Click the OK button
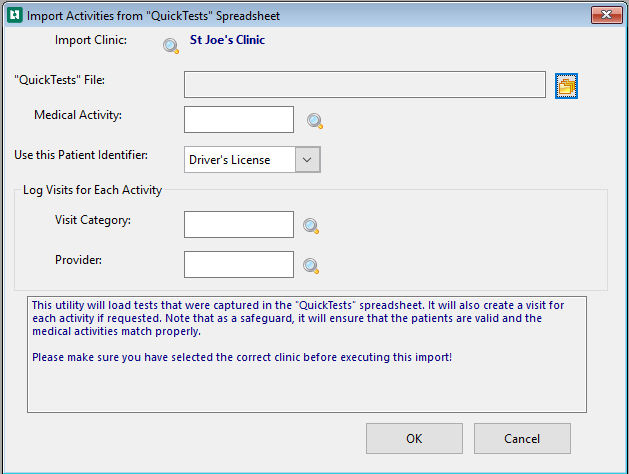The image size is (629, 474). pos(414,438)
